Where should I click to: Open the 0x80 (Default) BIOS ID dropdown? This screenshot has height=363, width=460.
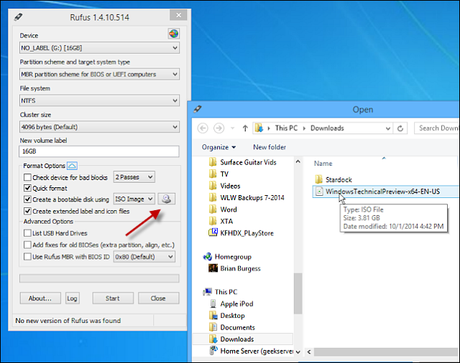coord(144,257)
